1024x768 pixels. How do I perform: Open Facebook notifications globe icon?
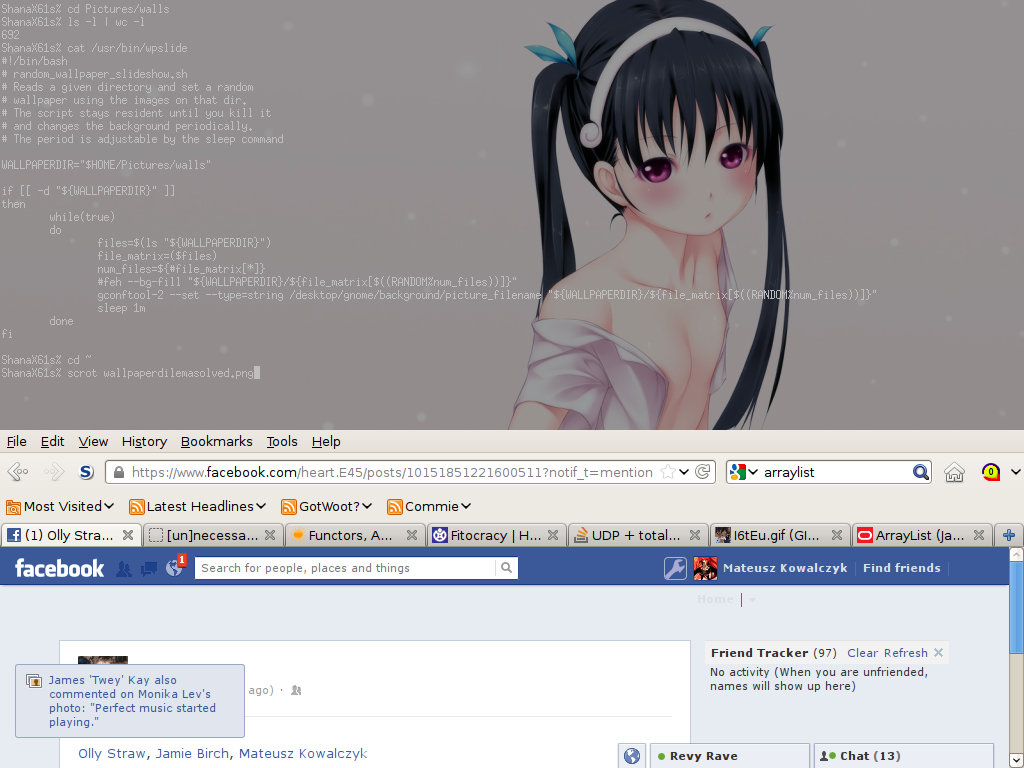click(174, 568)
